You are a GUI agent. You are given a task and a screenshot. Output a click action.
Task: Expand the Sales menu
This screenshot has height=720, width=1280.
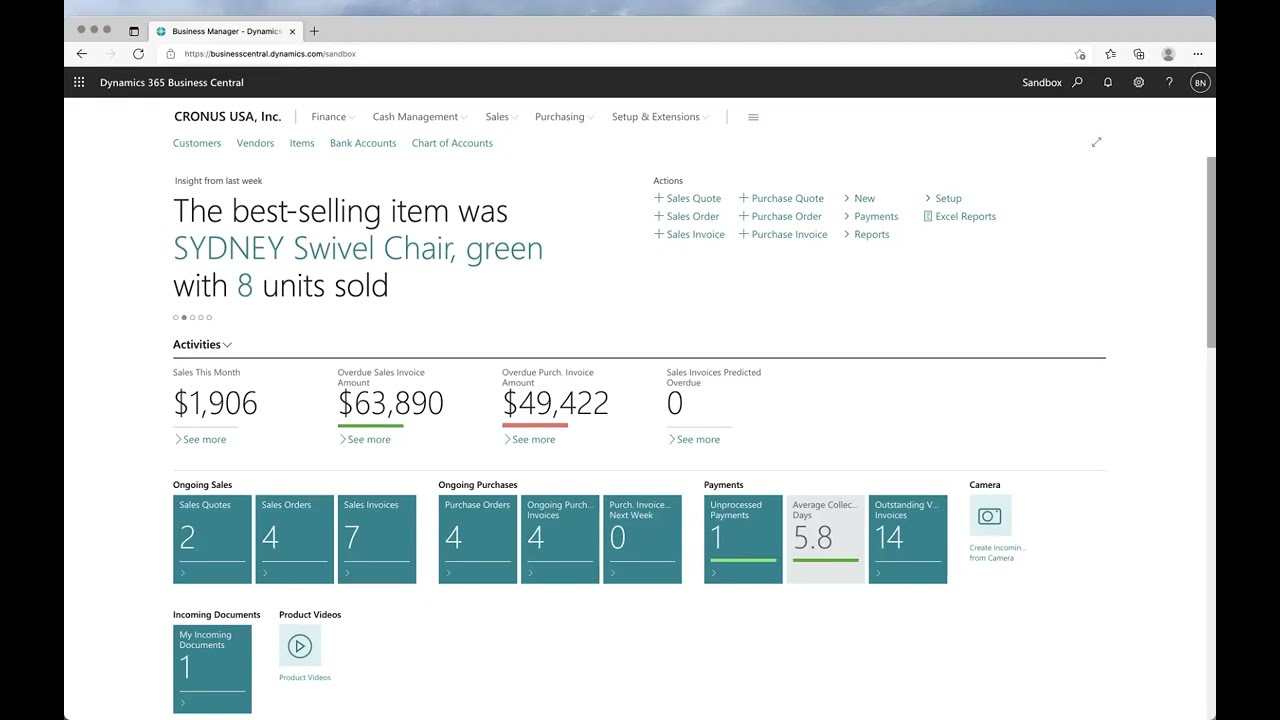coord(501,117)
